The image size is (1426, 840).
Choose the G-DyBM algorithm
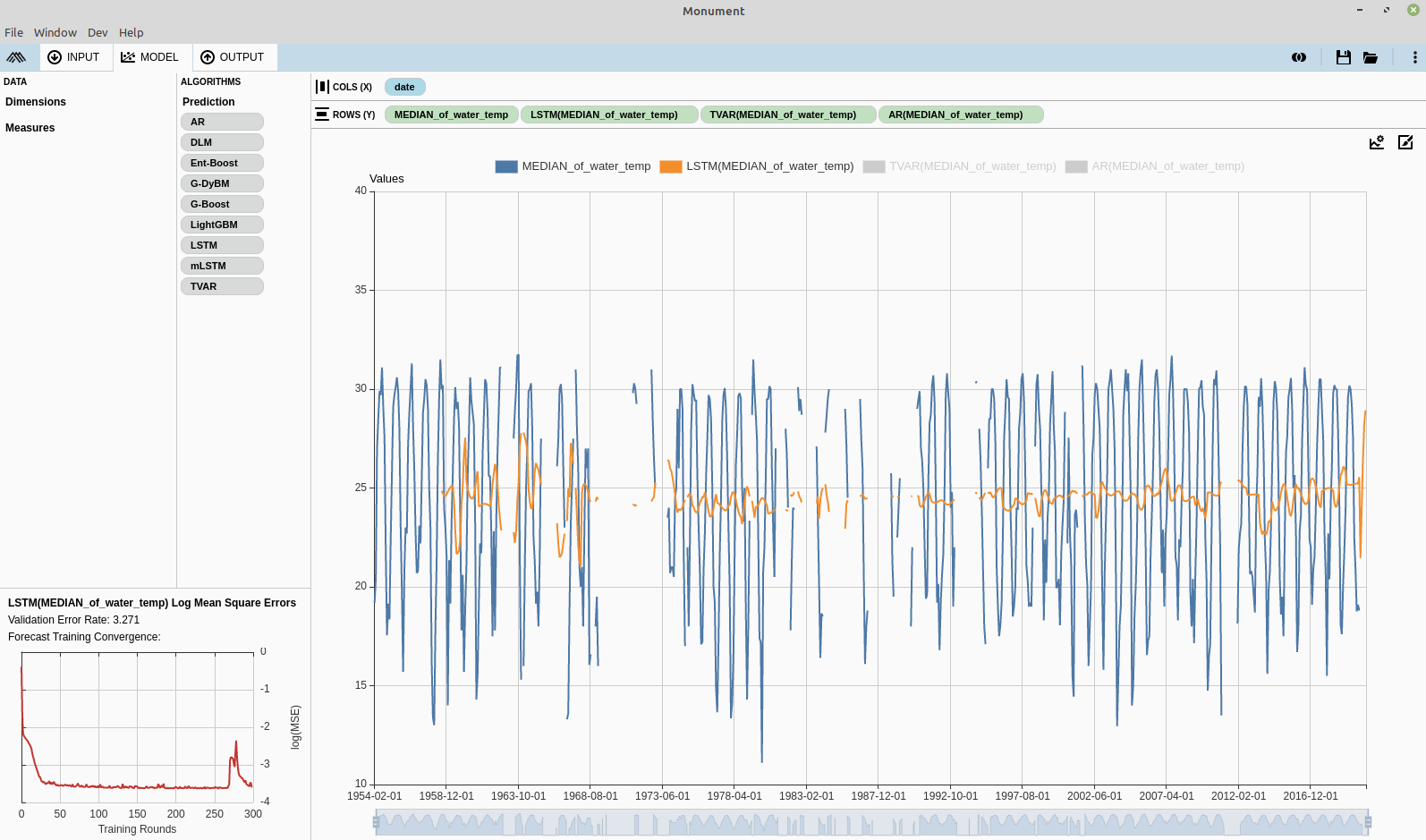tap(222, 183)
